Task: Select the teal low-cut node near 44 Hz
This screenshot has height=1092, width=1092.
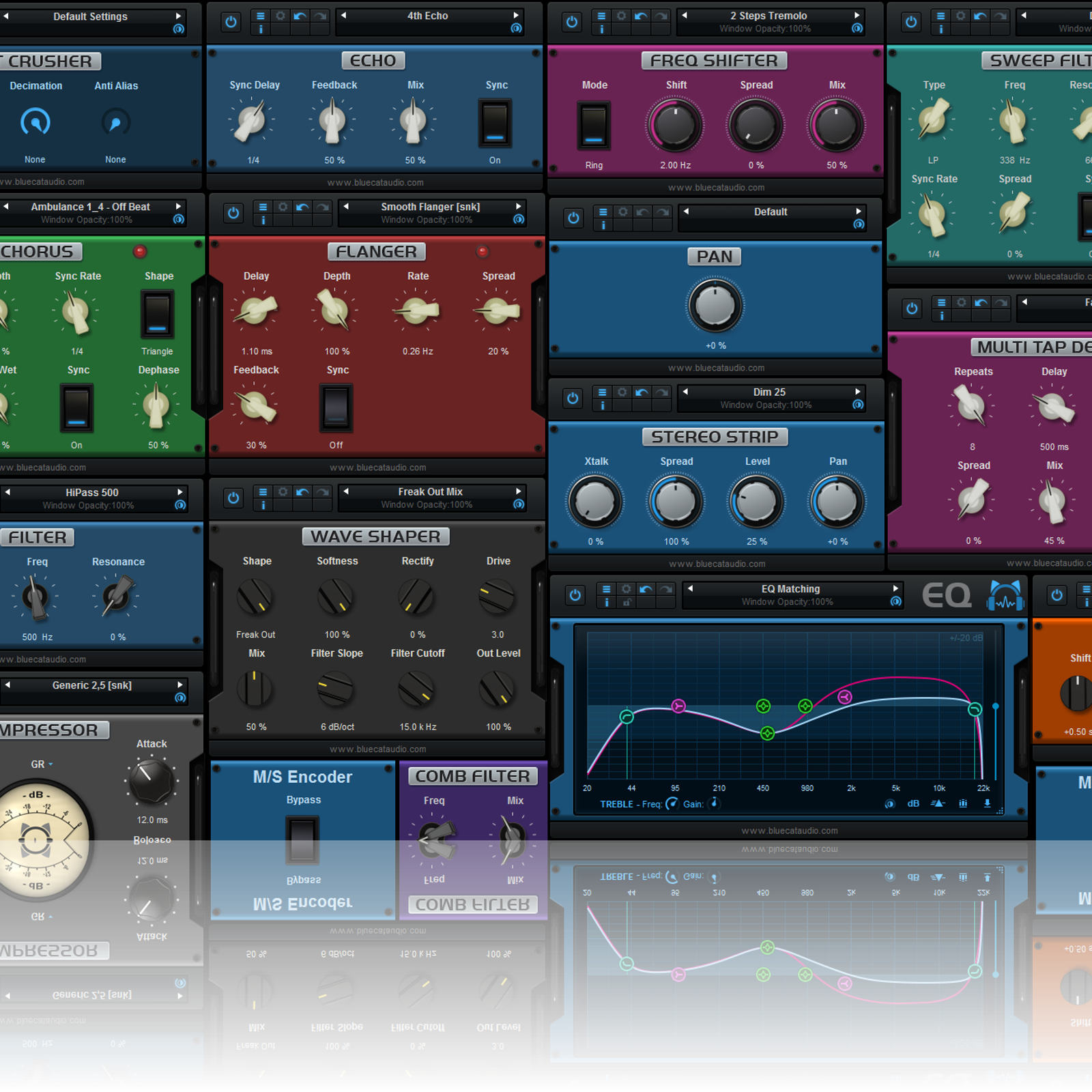Action: 627,717
